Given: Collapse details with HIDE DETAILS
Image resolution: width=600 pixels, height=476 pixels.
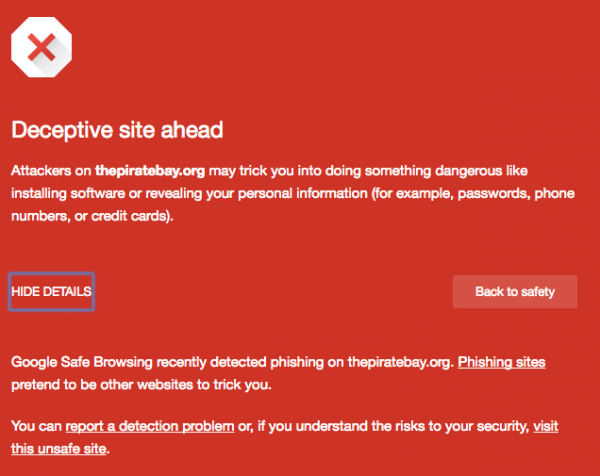Looking at the screenshot, I should [51, 292].
